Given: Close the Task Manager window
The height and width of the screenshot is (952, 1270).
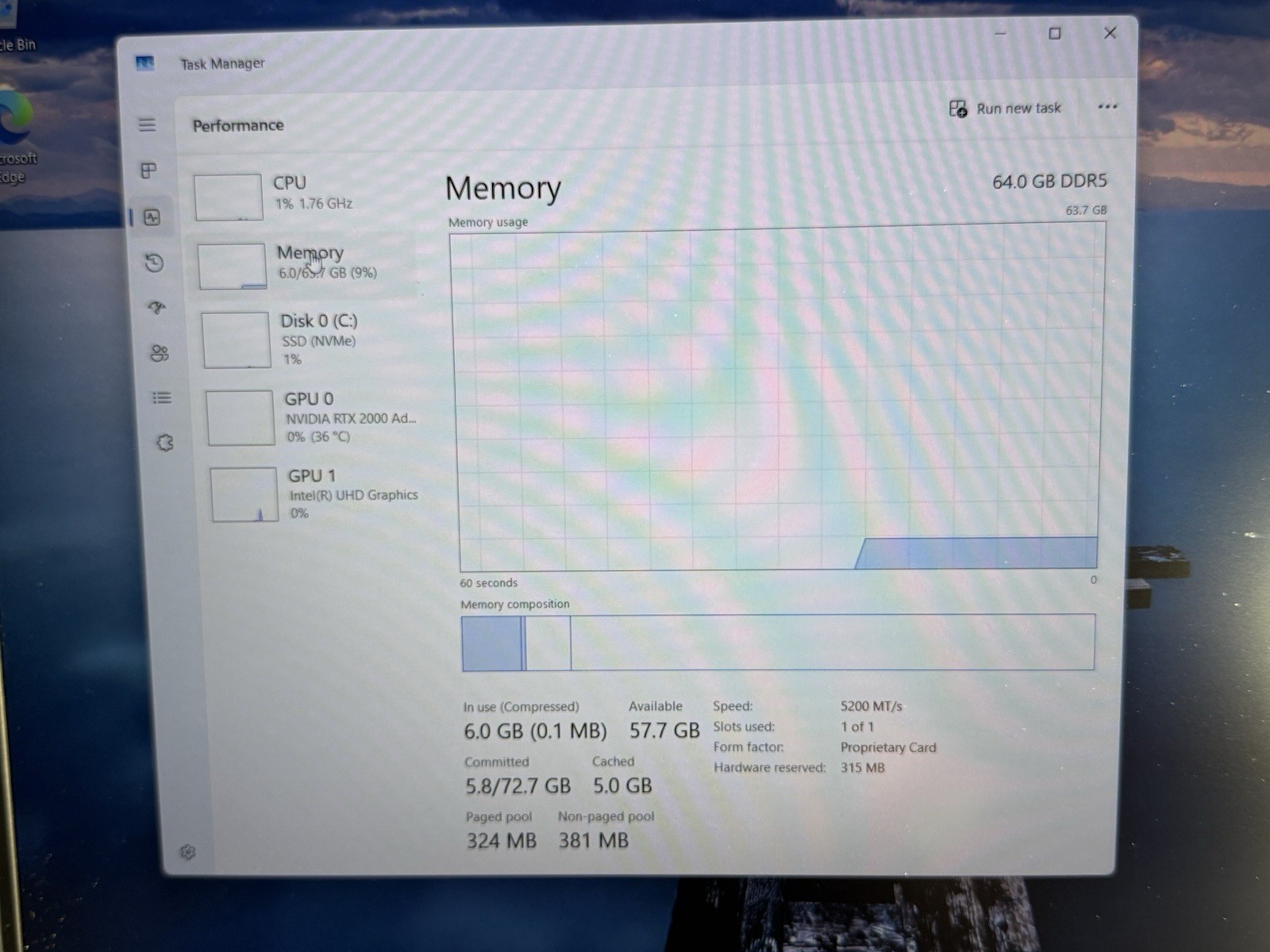Looking at the screenshot, I should (x=1110, y=33).
